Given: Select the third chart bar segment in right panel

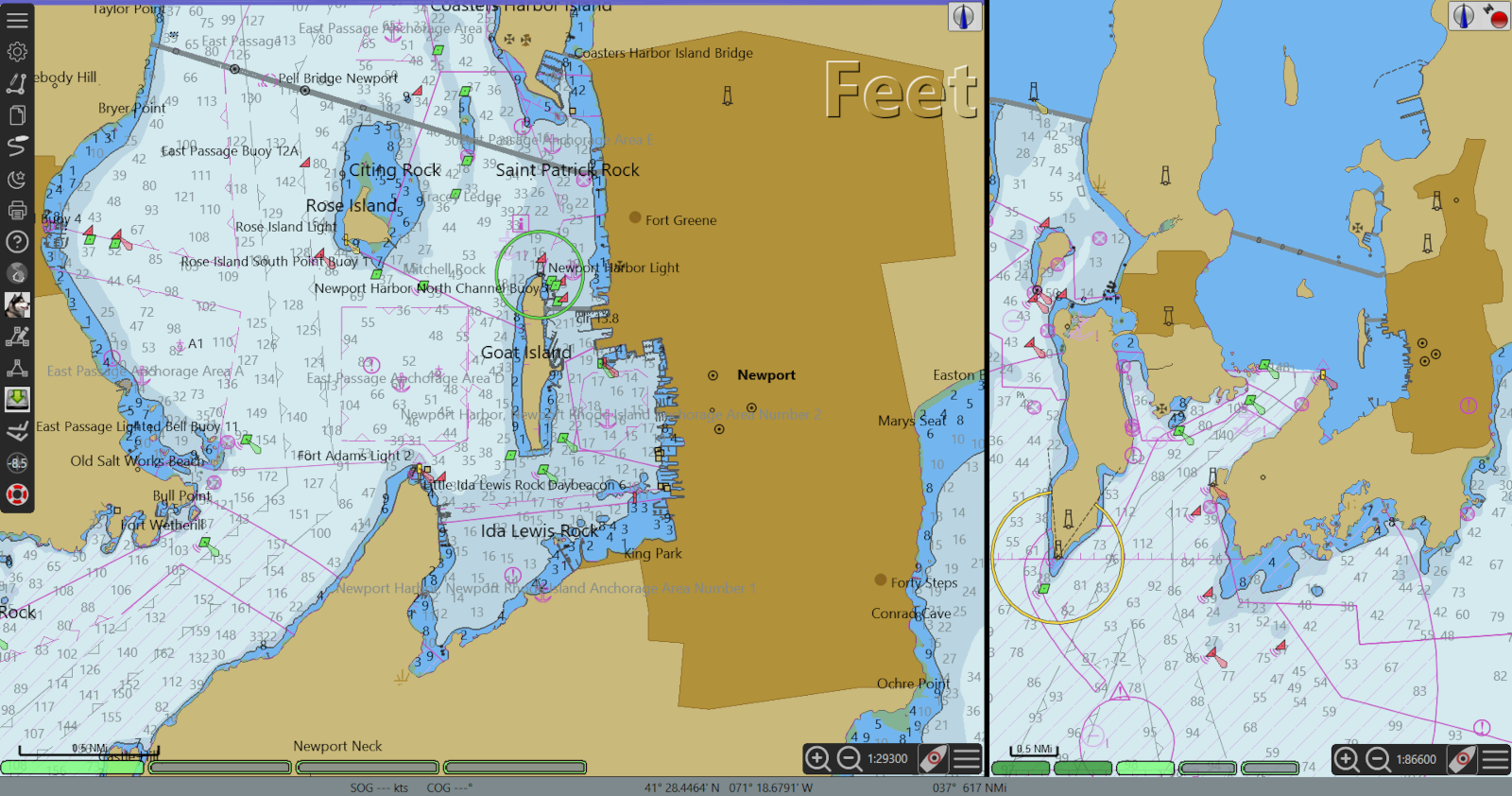Looking at the screenshot, I should [1145, 768].
